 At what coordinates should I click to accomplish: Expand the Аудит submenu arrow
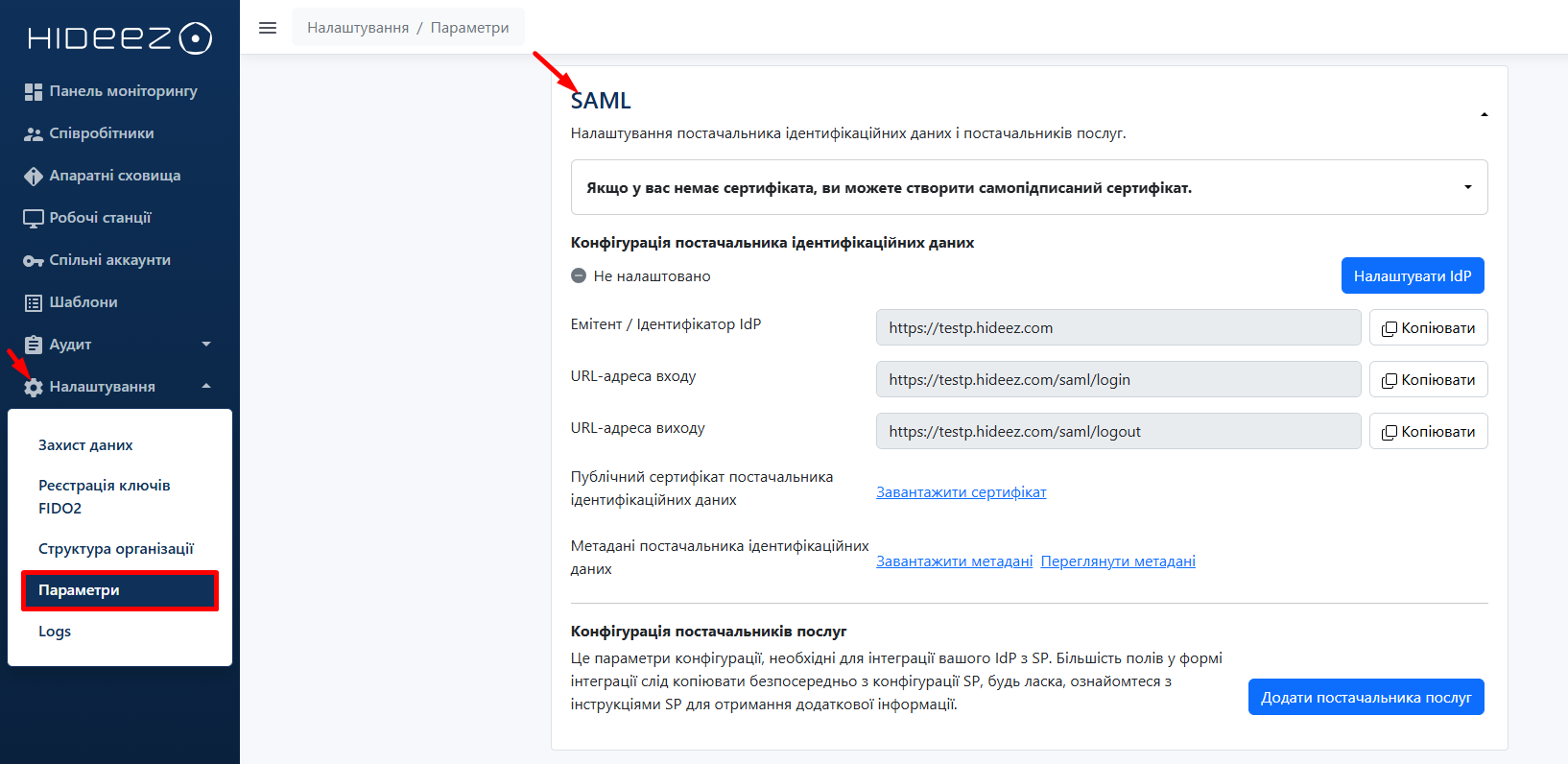pos(206,345)
